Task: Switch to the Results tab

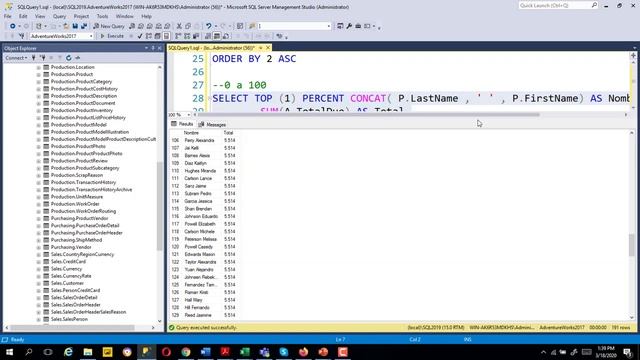Action: 182,124
